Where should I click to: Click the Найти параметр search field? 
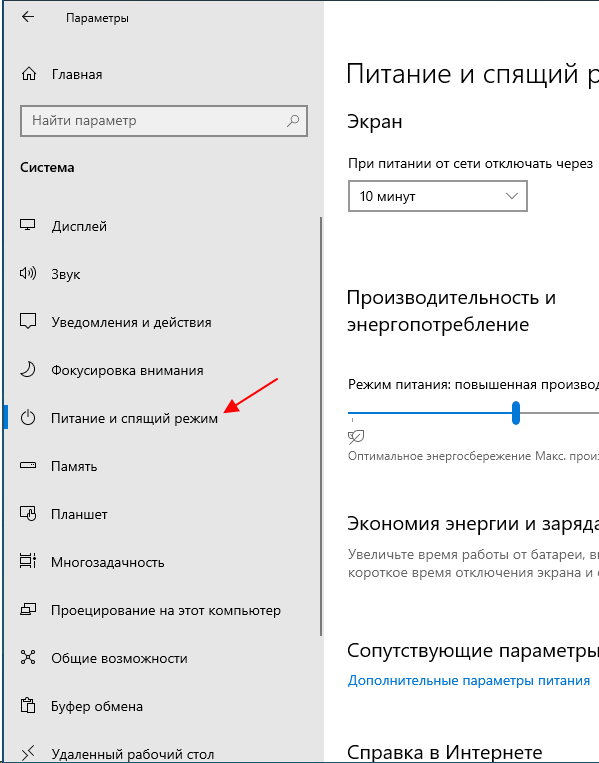(x=163, y=121)
